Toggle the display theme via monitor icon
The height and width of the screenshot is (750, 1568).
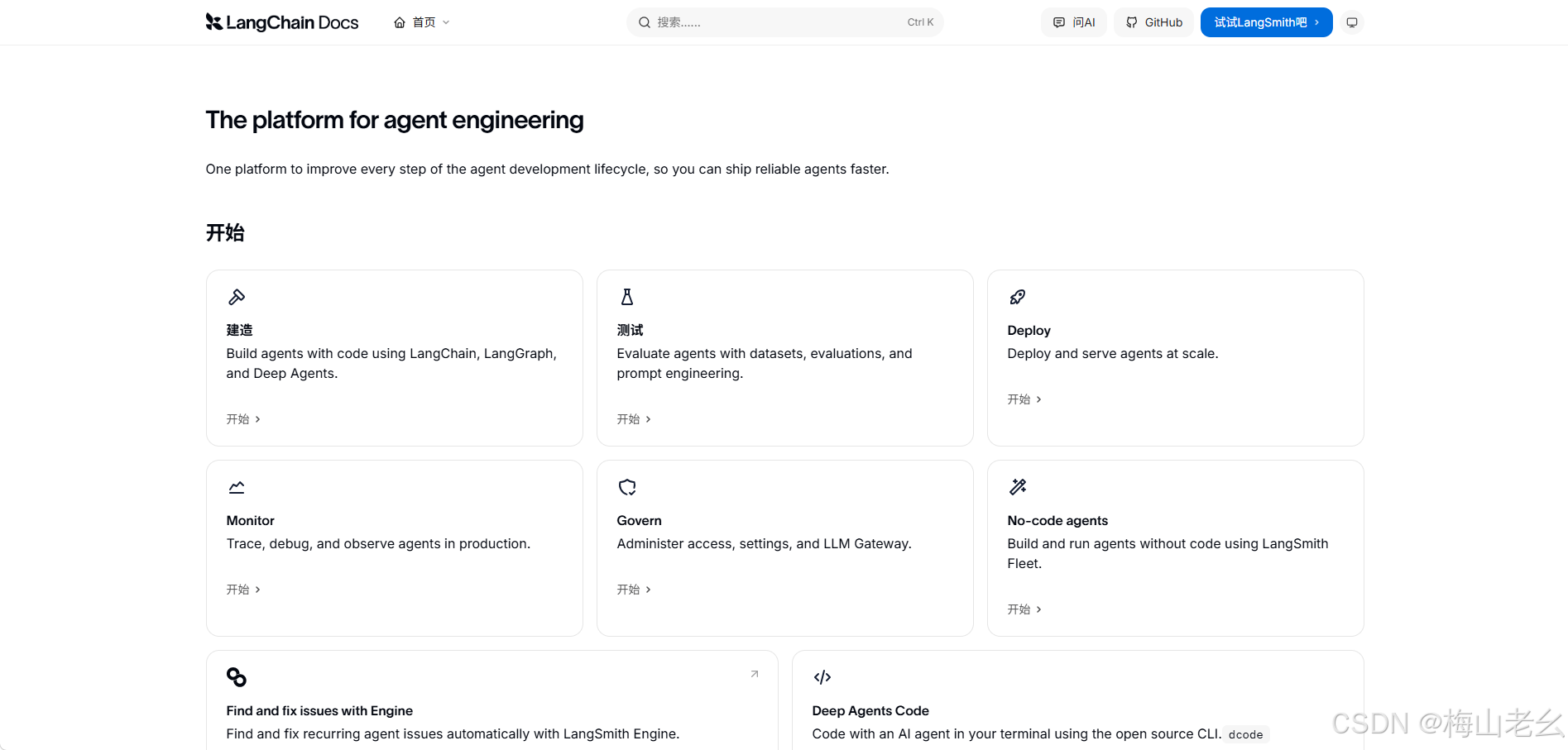click(x=1352, y=22)
